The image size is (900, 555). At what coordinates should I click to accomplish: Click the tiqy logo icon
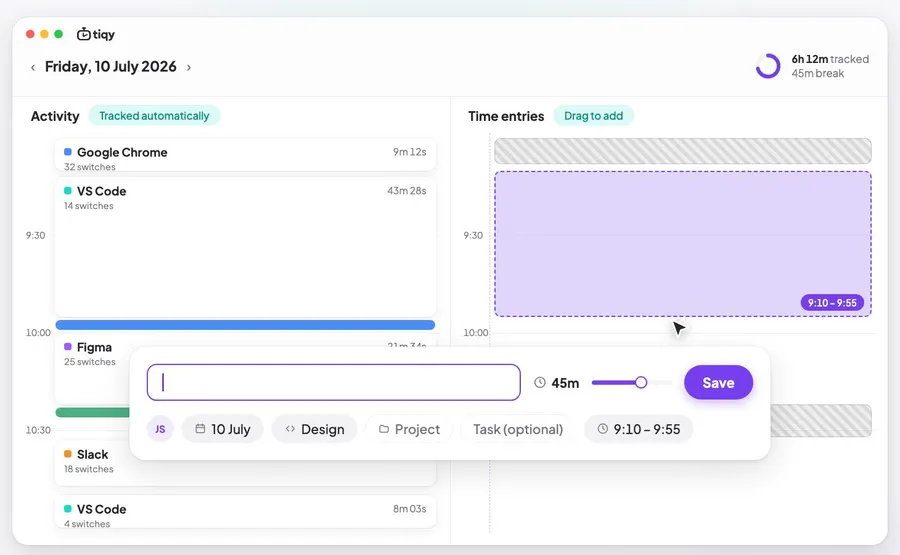pyautogui.click(x=84, y=34)
